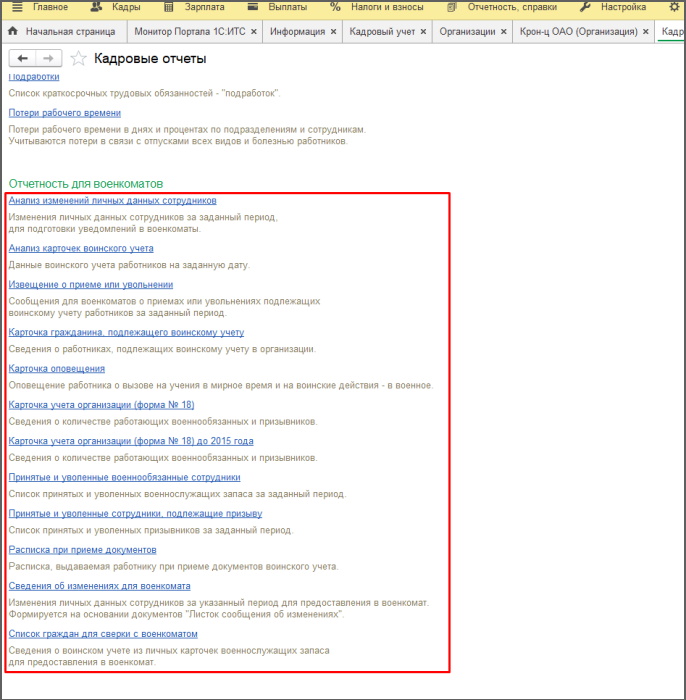This screenshot has height=700, width=686.
Task: Open the Потери рабочего времени report
Action: coord(65,113)
